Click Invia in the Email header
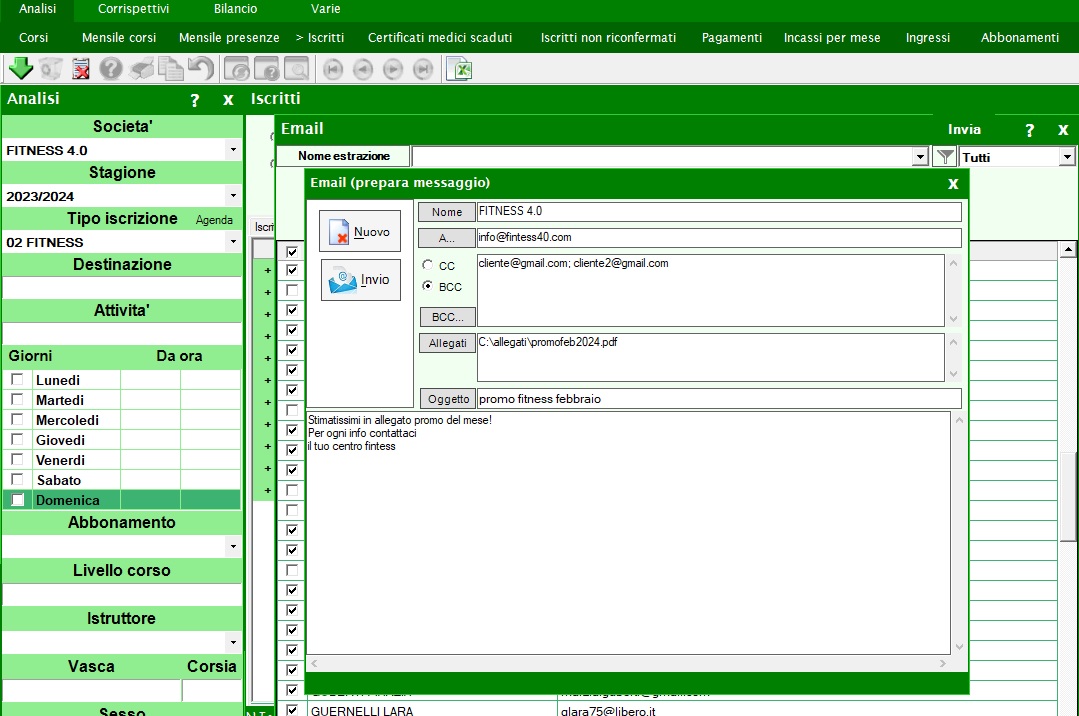This screenshot has height=716, width=1079. tap(964, 129)
